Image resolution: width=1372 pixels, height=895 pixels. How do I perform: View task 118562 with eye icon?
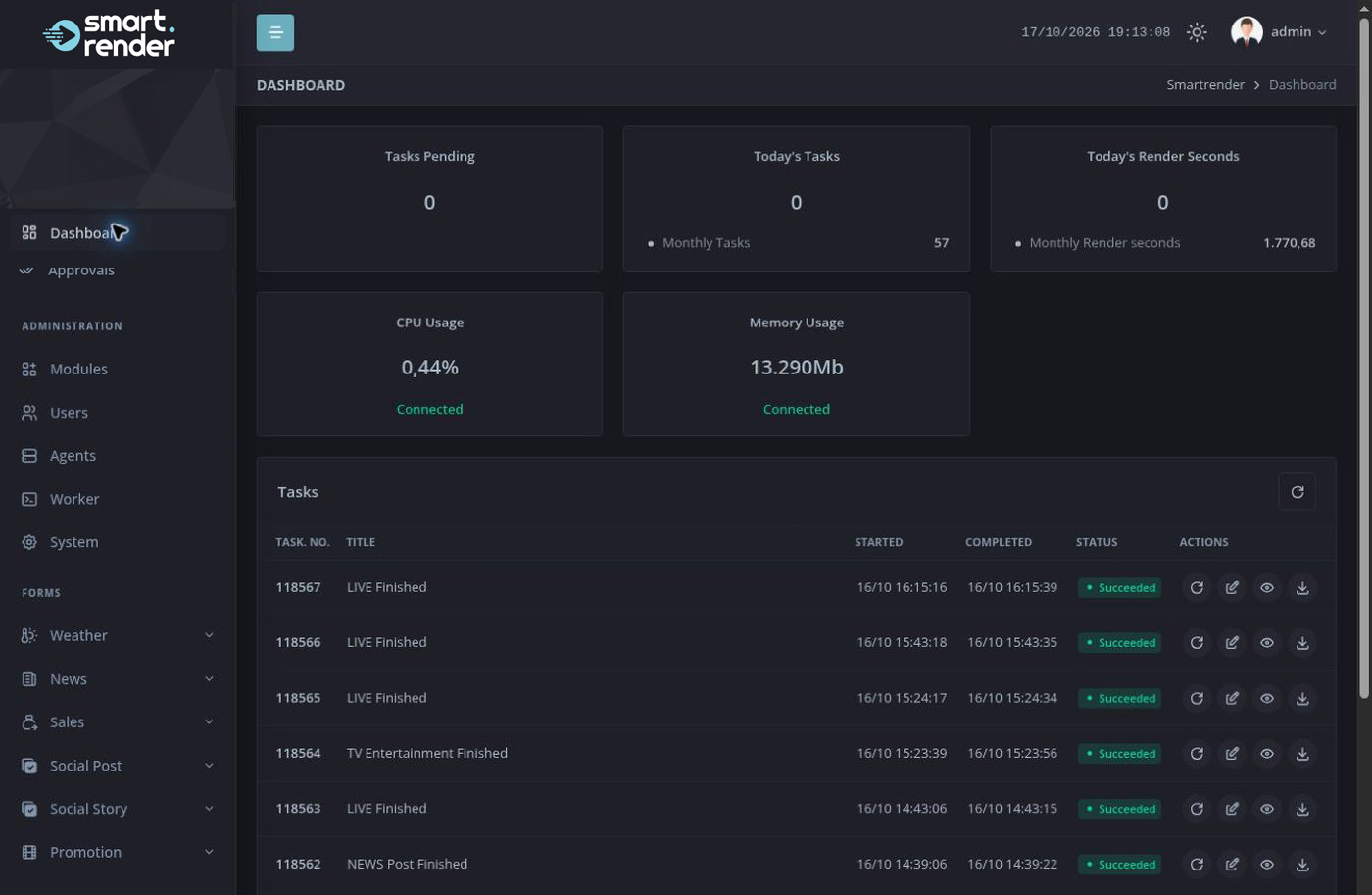(x=1267, y=865)
